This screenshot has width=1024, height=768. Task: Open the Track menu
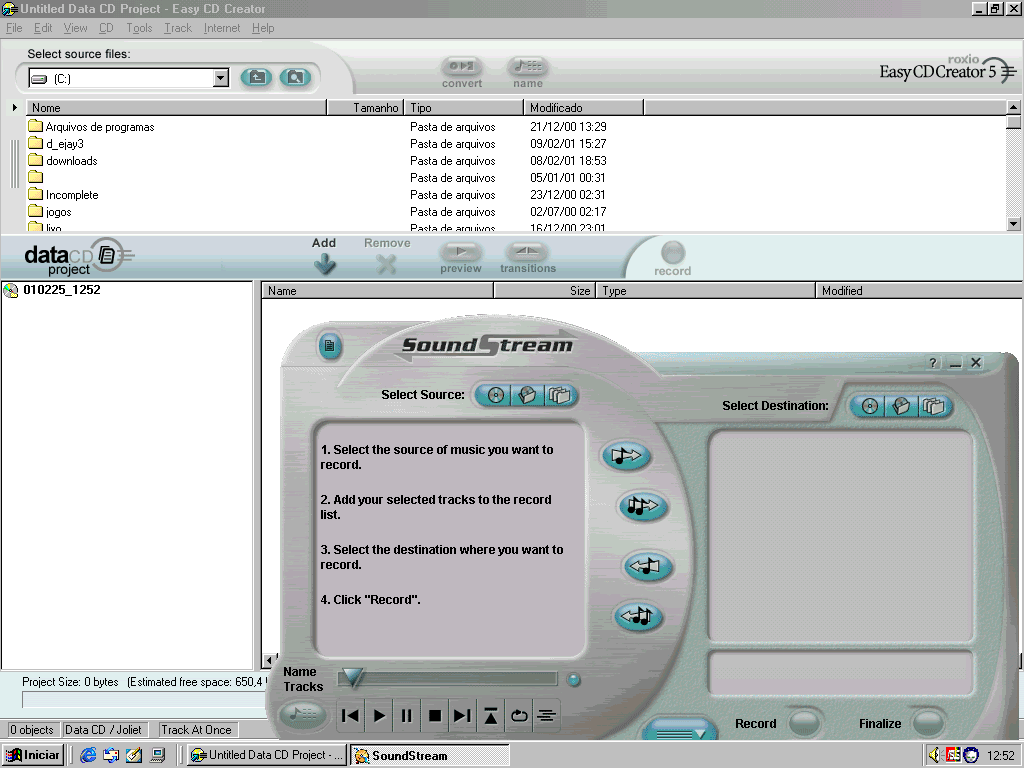point(178,28)
